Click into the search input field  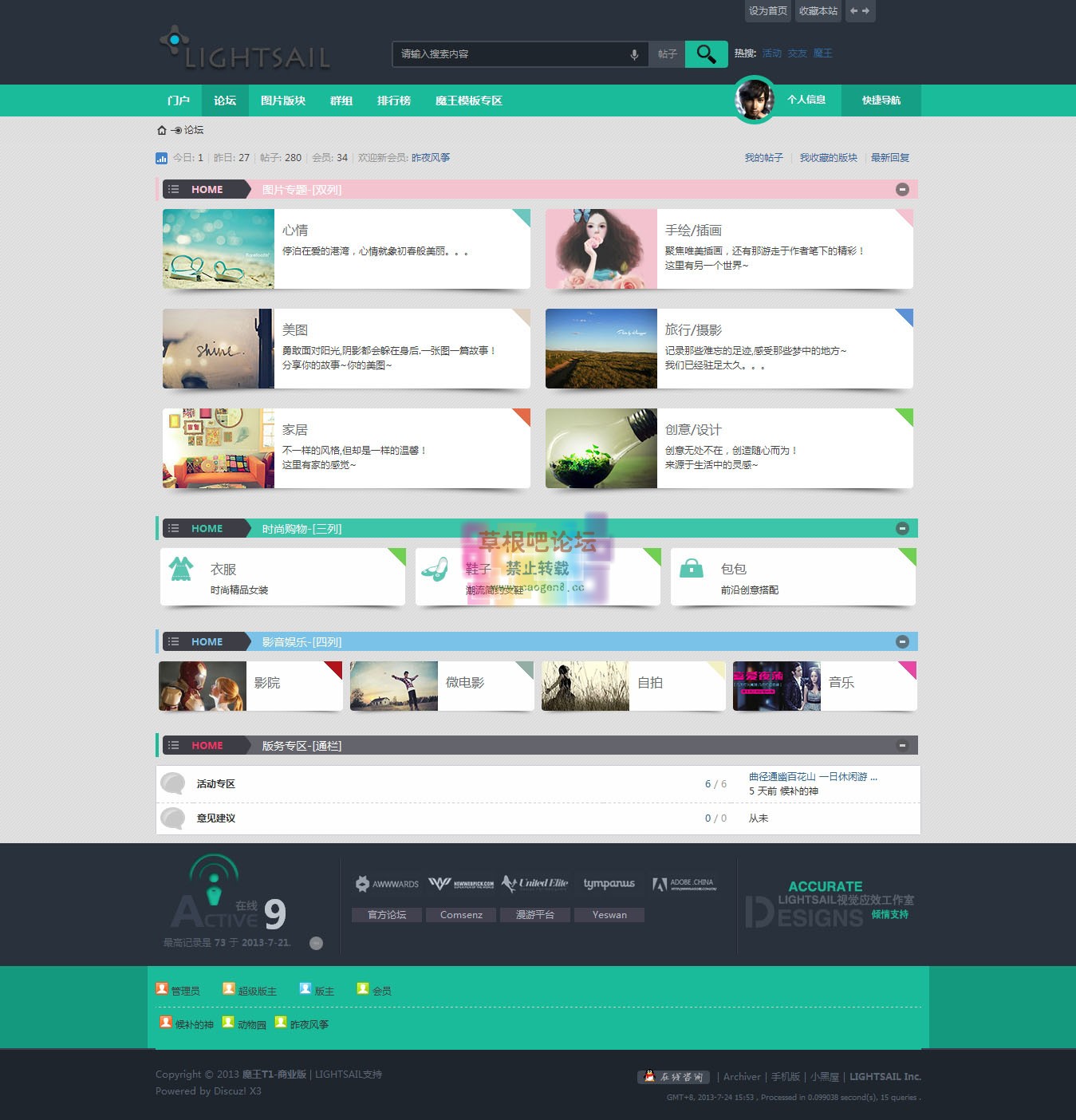tap(510, 54)
